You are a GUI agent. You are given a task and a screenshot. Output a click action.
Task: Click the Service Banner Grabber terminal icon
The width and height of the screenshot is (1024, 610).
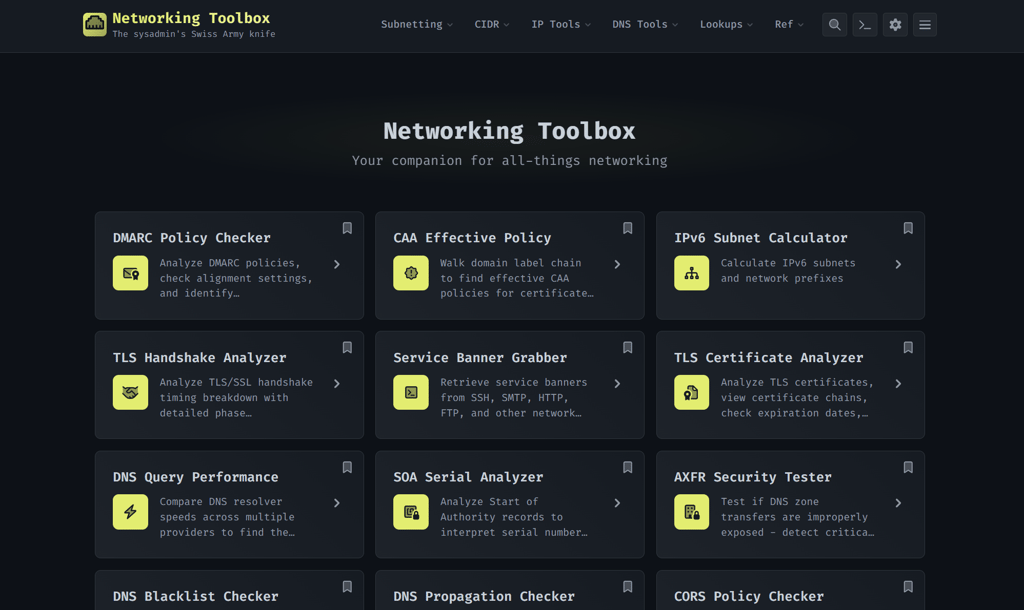point(411,392)
